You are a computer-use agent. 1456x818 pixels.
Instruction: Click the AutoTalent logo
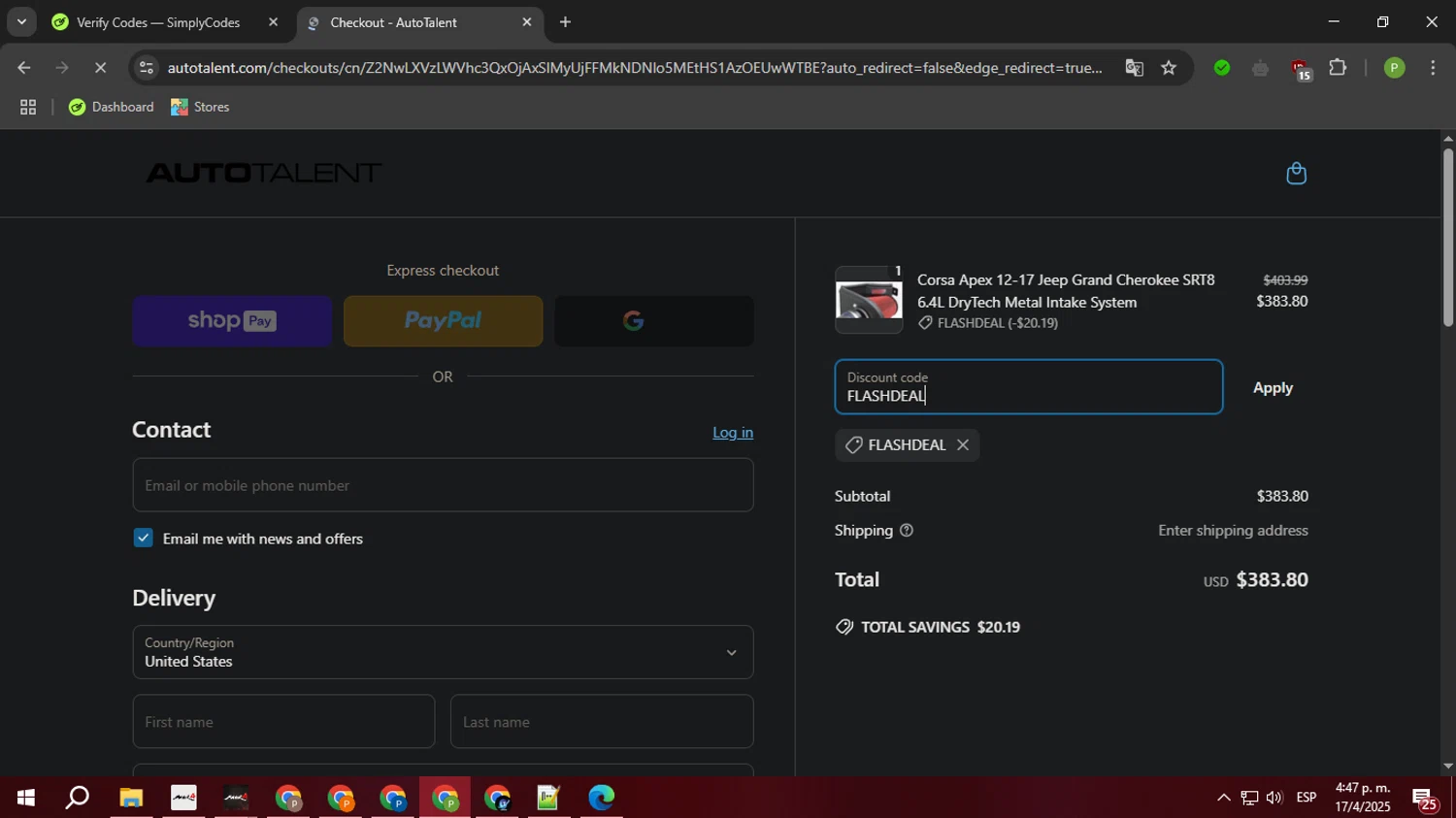[263, 173]
